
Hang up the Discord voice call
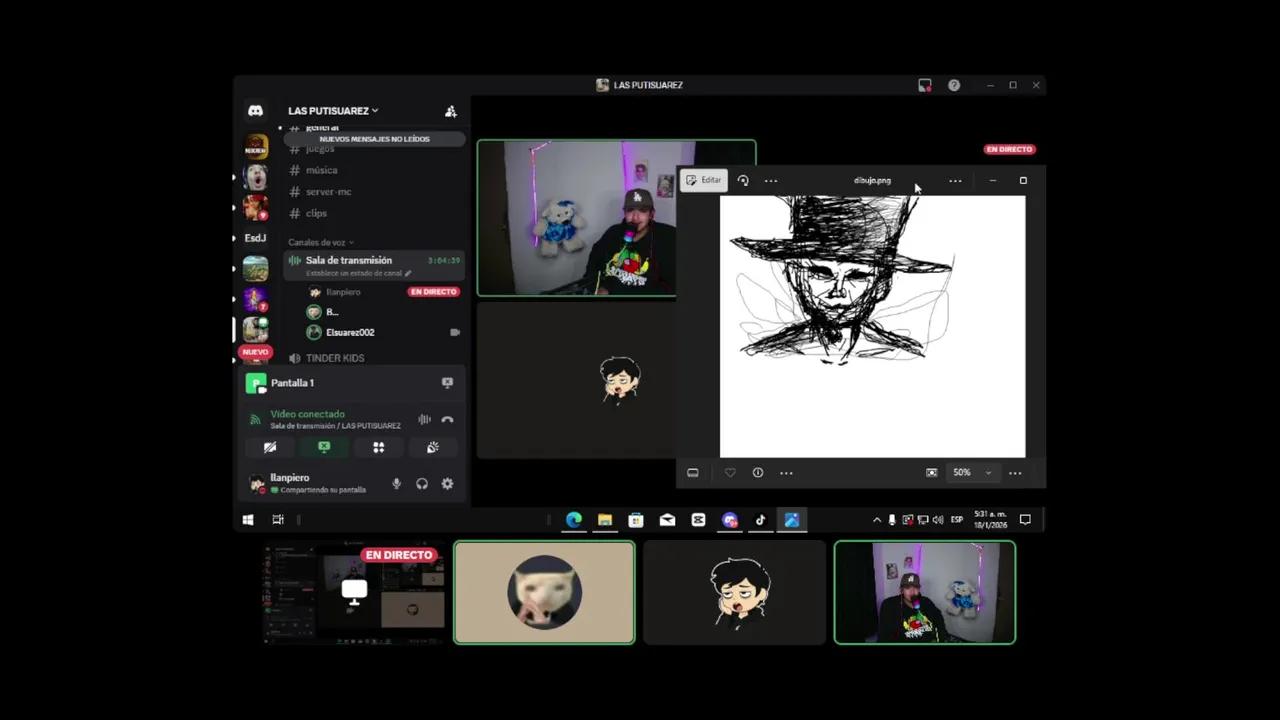click(x=448, y=419)
